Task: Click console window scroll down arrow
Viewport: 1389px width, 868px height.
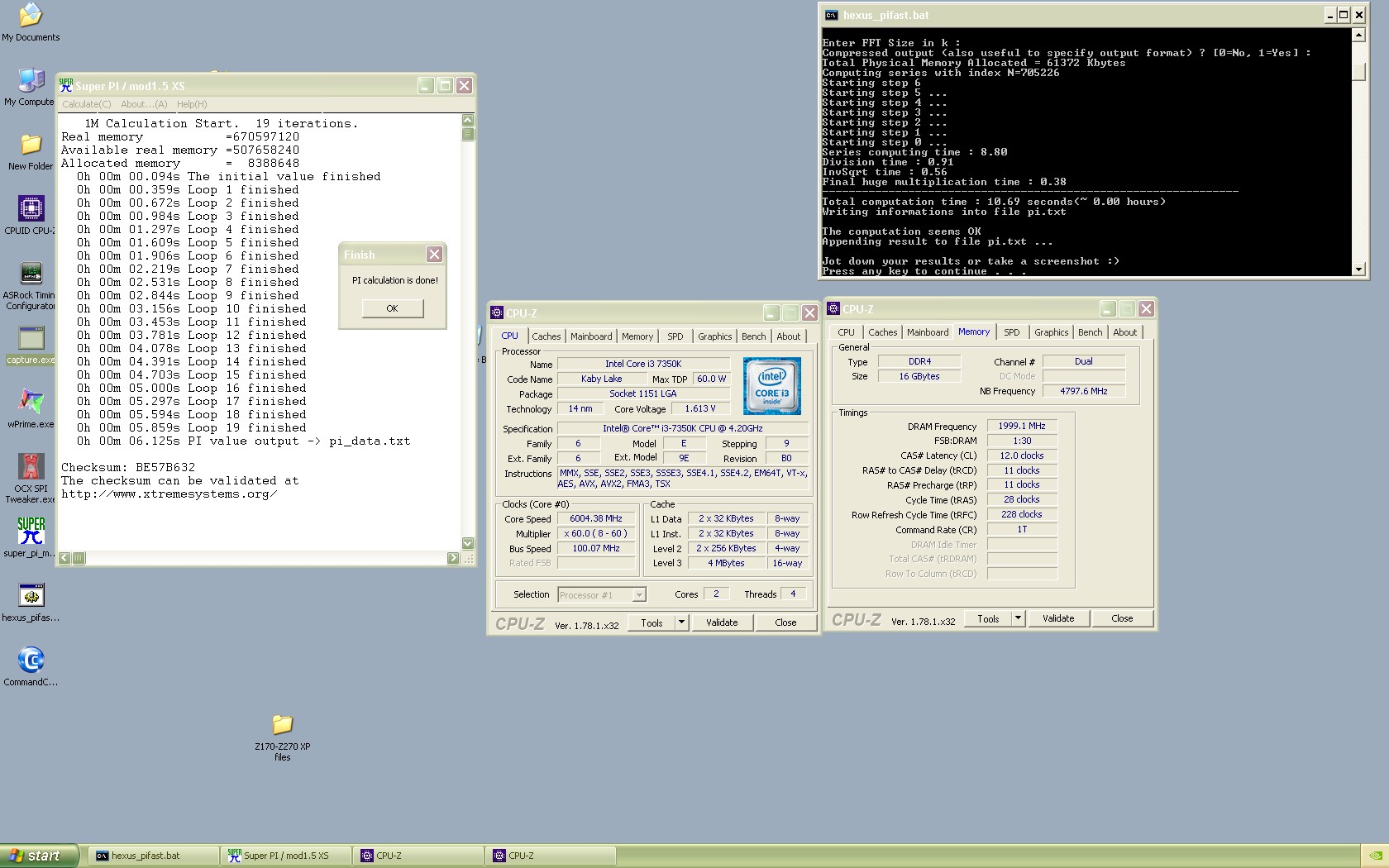Action: point(1358,269)
